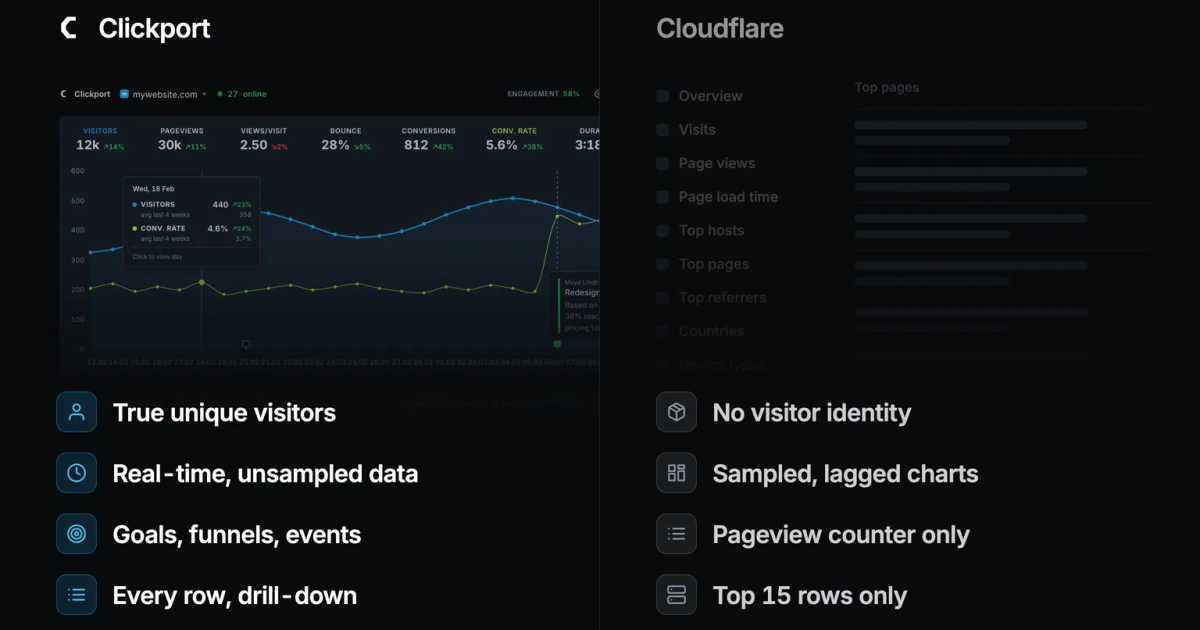
Task: Click the ENGAGEMENT 58% label
Action: [x=543, y=94]
